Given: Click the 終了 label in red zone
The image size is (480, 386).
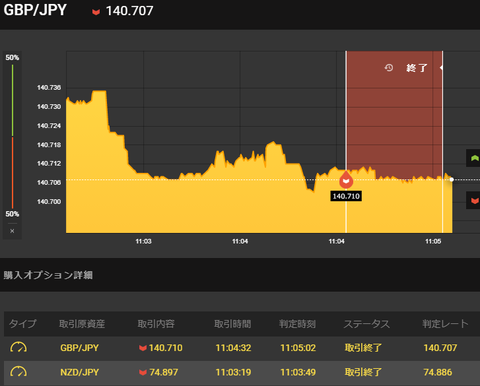Looking at the screenshot, I should (416, 68).
